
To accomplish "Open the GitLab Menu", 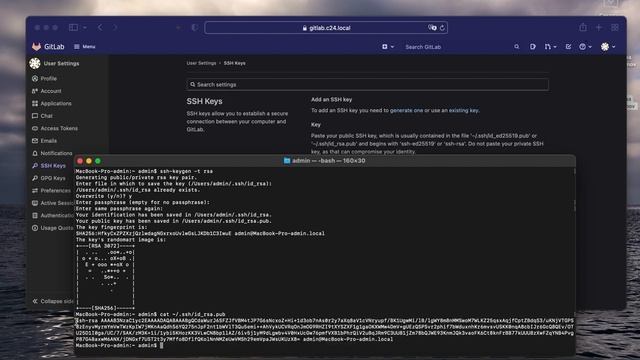I will [85, 47].
